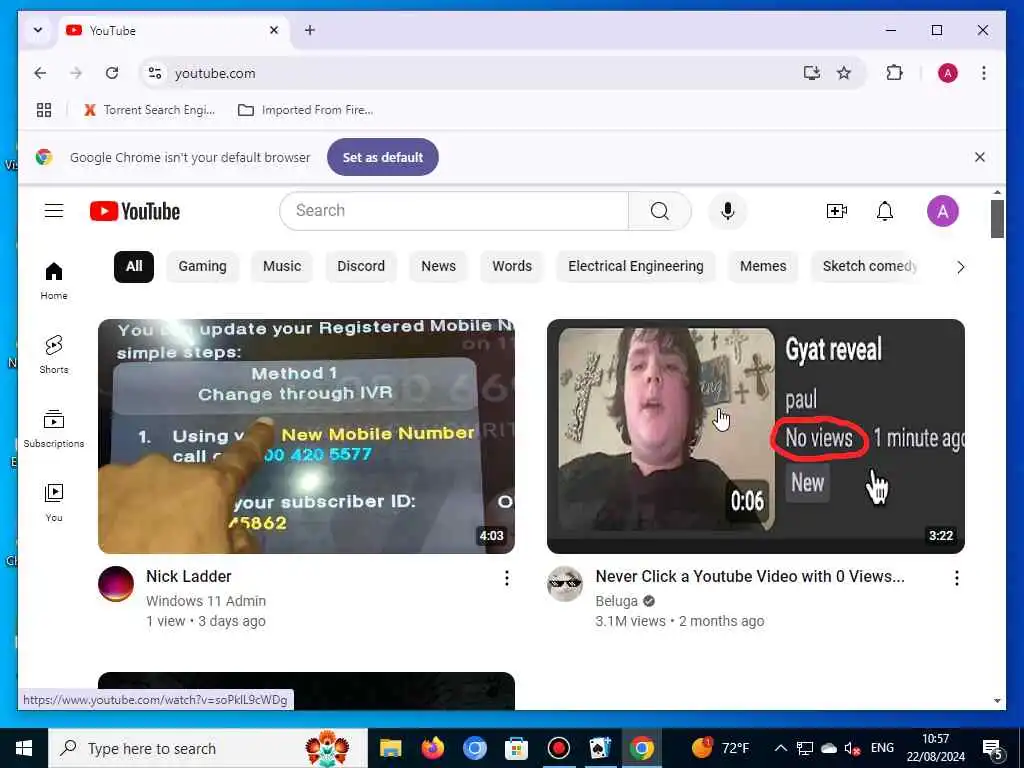
Task: Open the You library in the sidebar
Action: (54, 502)
